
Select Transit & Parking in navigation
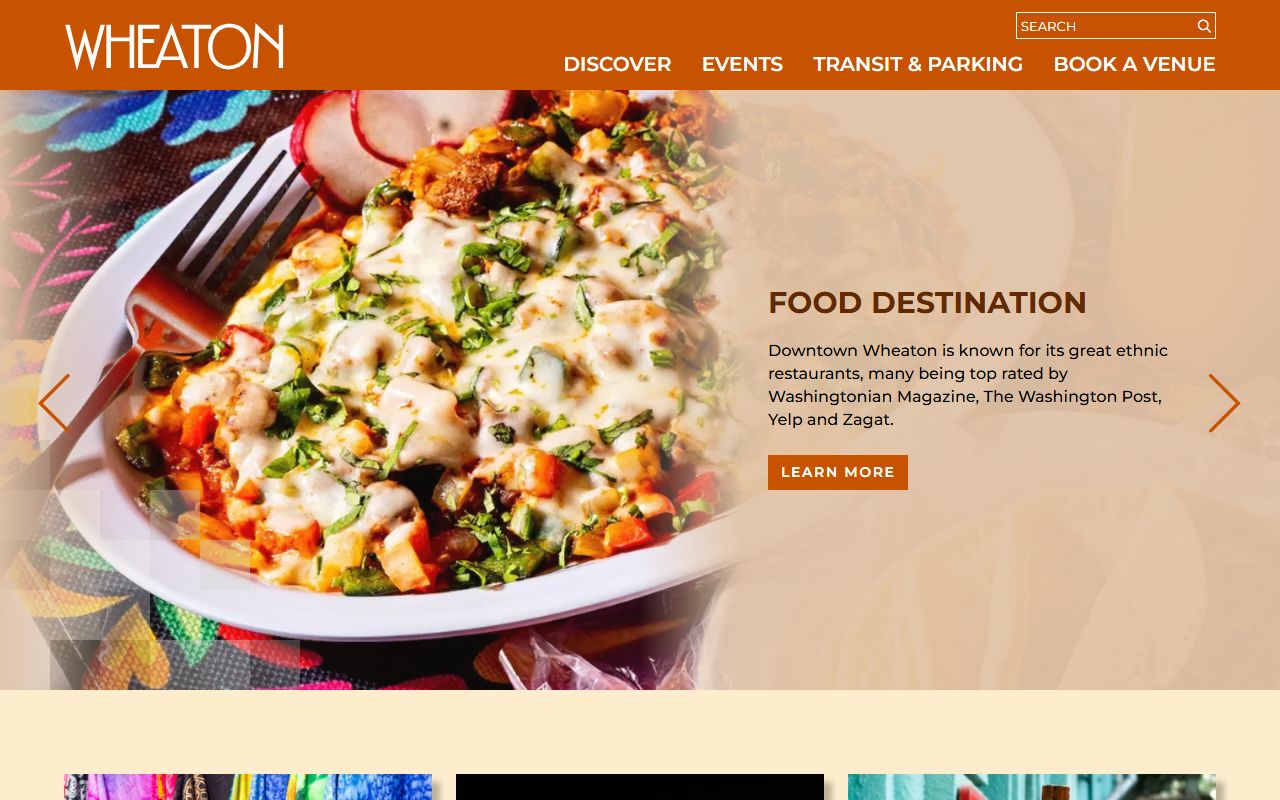918,64
